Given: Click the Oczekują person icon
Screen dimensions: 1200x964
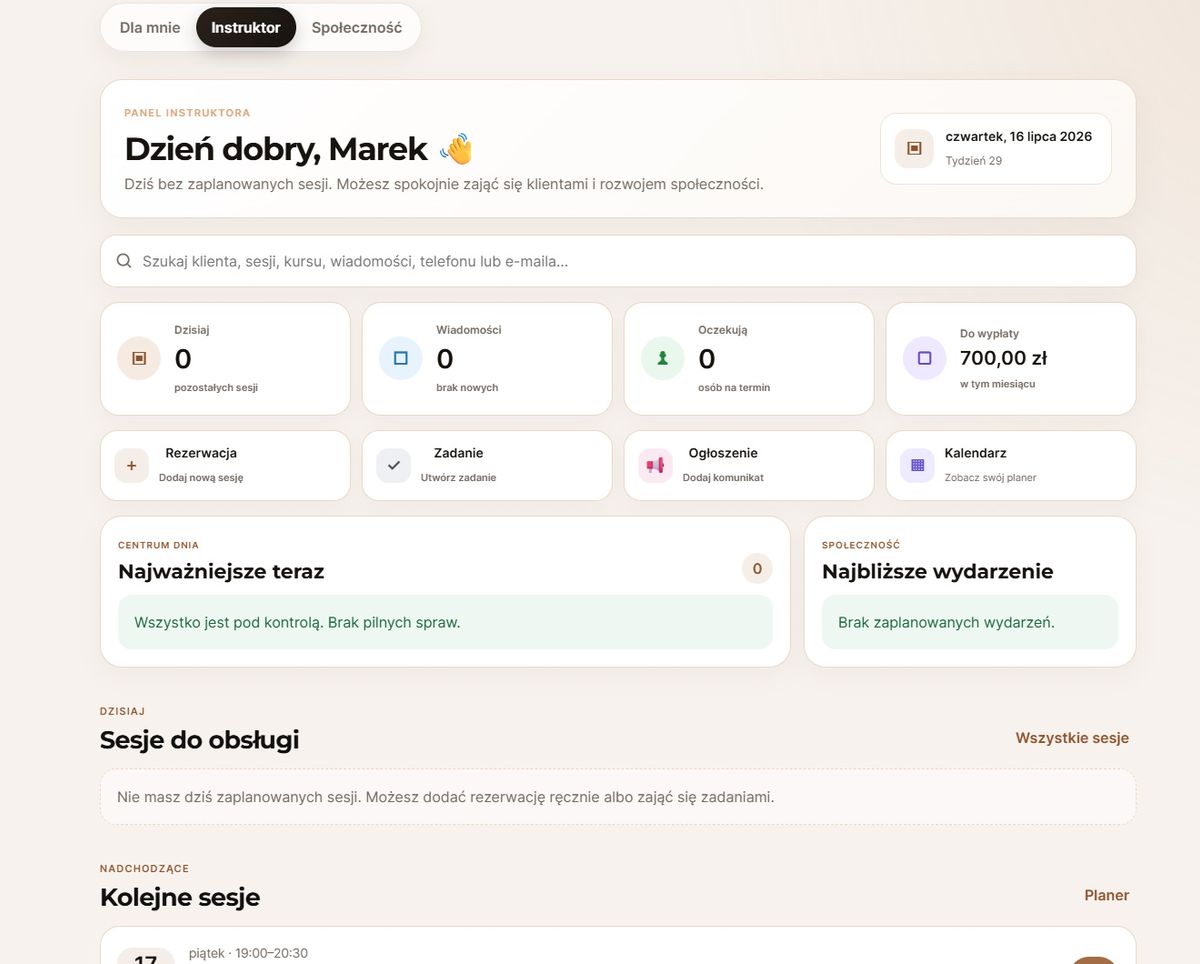Looking at the screenshot, I should click(x=663, y=358).
